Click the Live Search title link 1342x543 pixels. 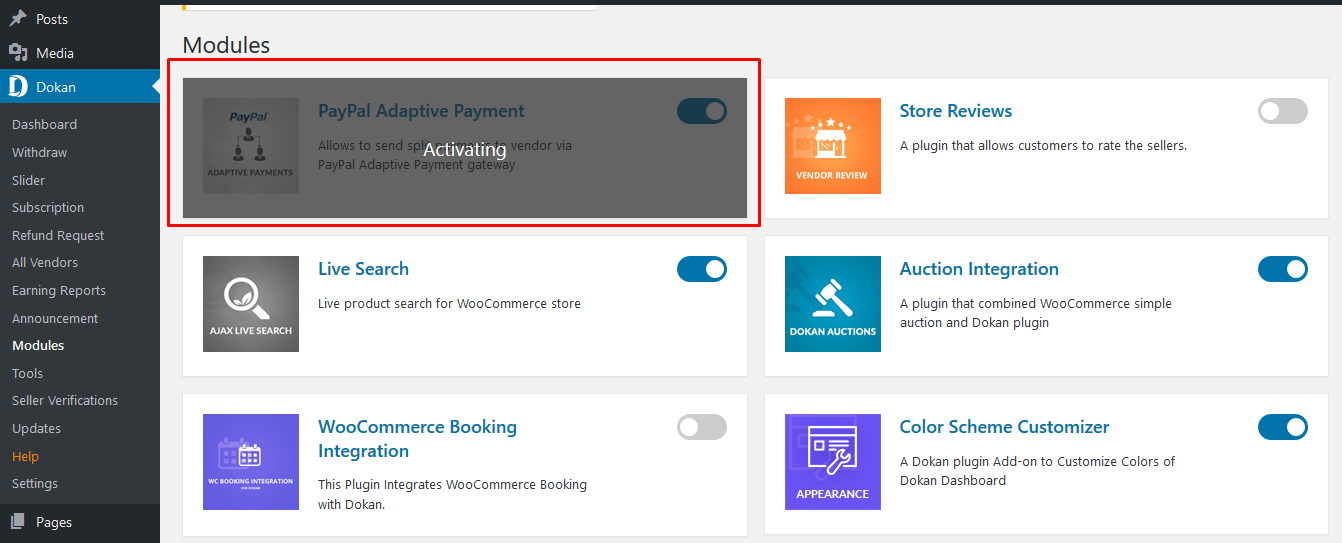click(363, 269)
